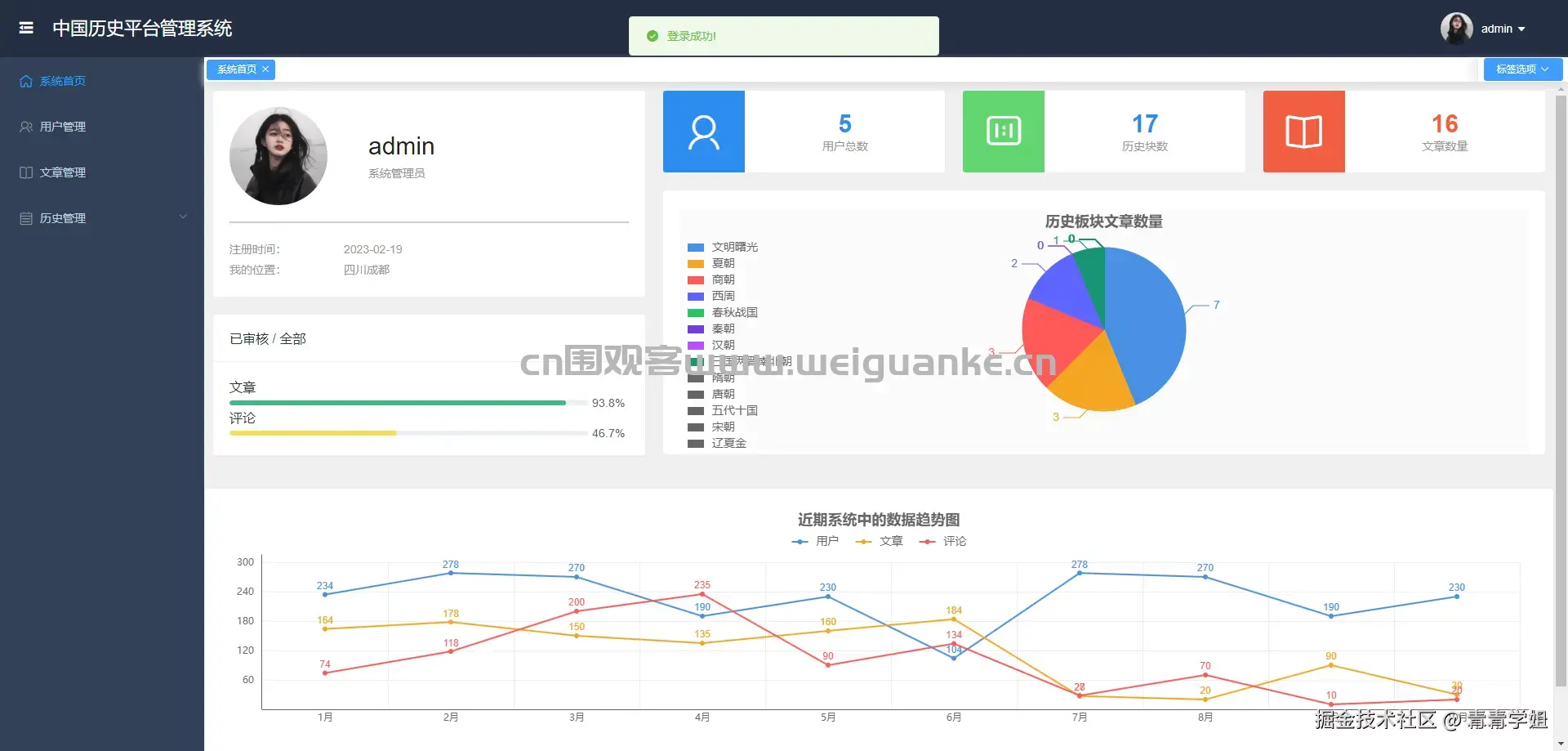The image size is (1568, 751).
Task: Click the 登录成功 success check icon
Action: pos(653,36)
